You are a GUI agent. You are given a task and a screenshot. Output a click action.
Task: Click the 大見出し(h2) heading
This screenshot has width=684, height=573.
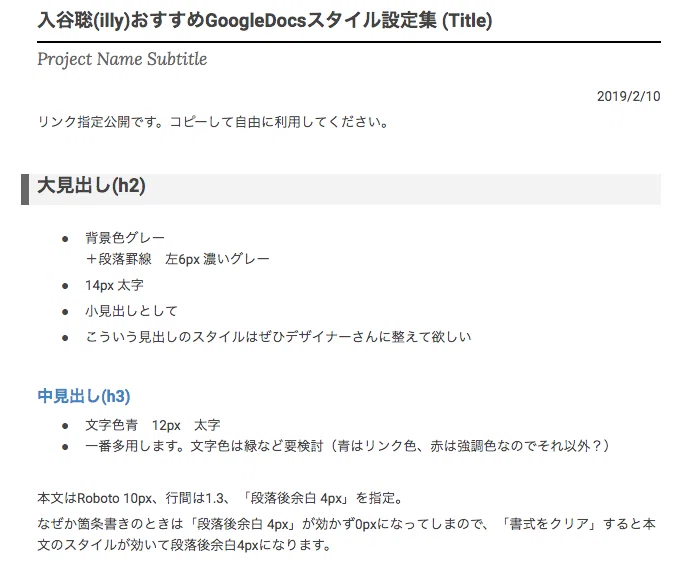[x=92, y=186]
